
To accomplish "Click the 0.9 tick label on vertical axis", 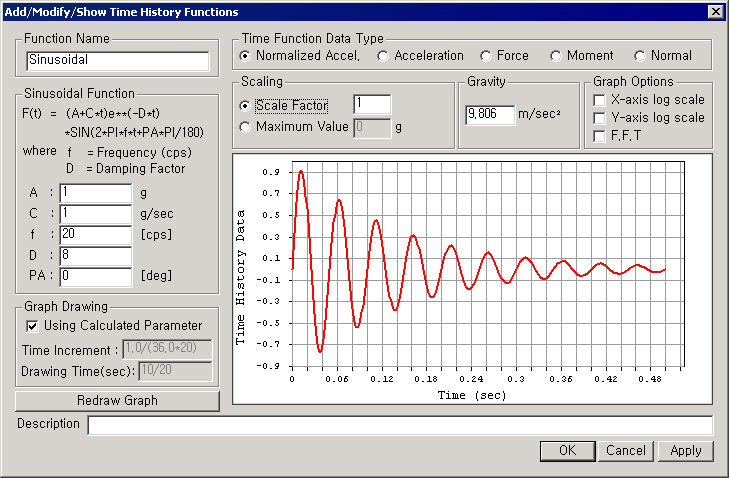I will click(x=271, y=172).
